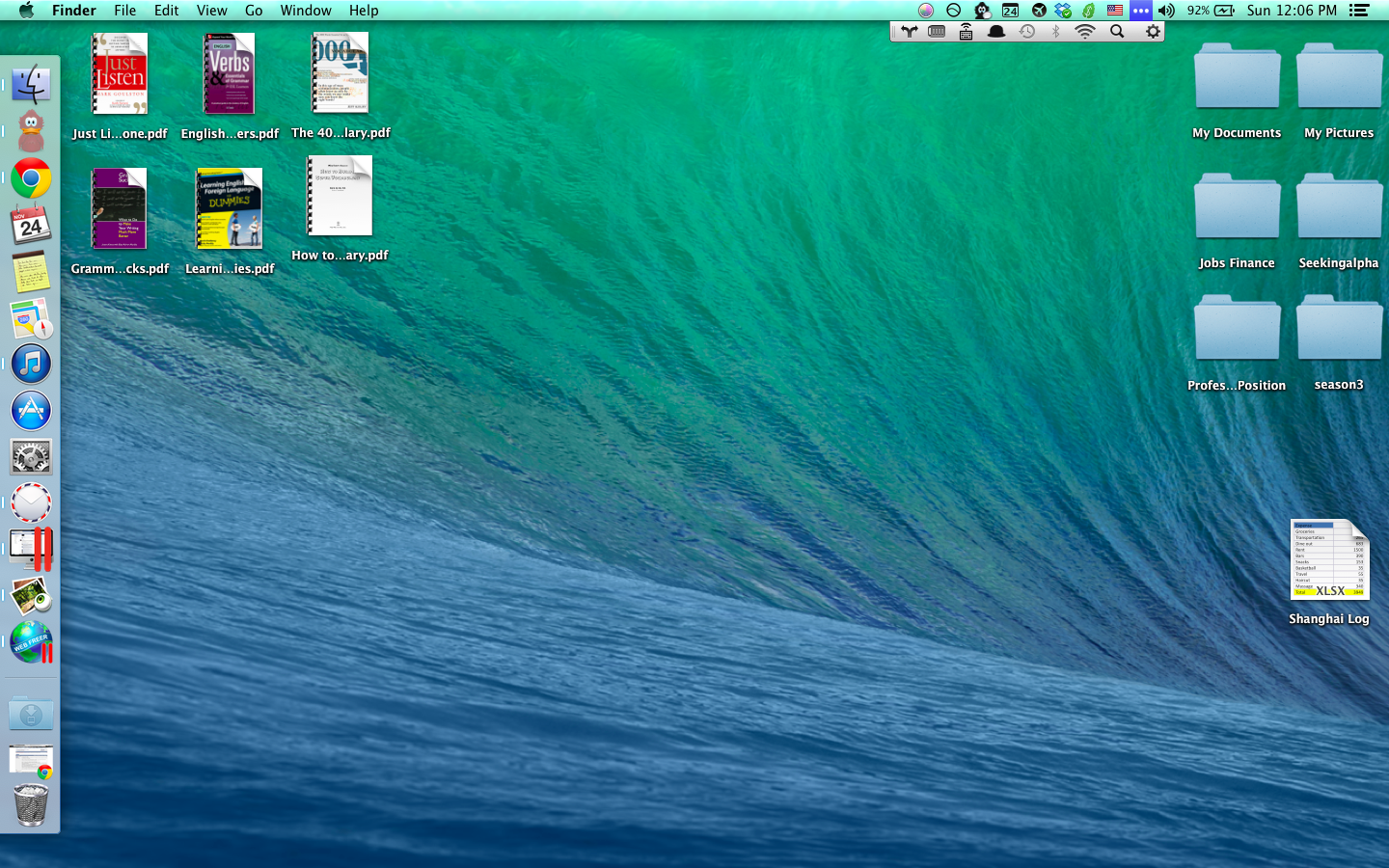Image resolution: width=1389 pixels, height=868 pixels.
Task: Expand the Downloads stack in the Dock
Action: (31, 715)
